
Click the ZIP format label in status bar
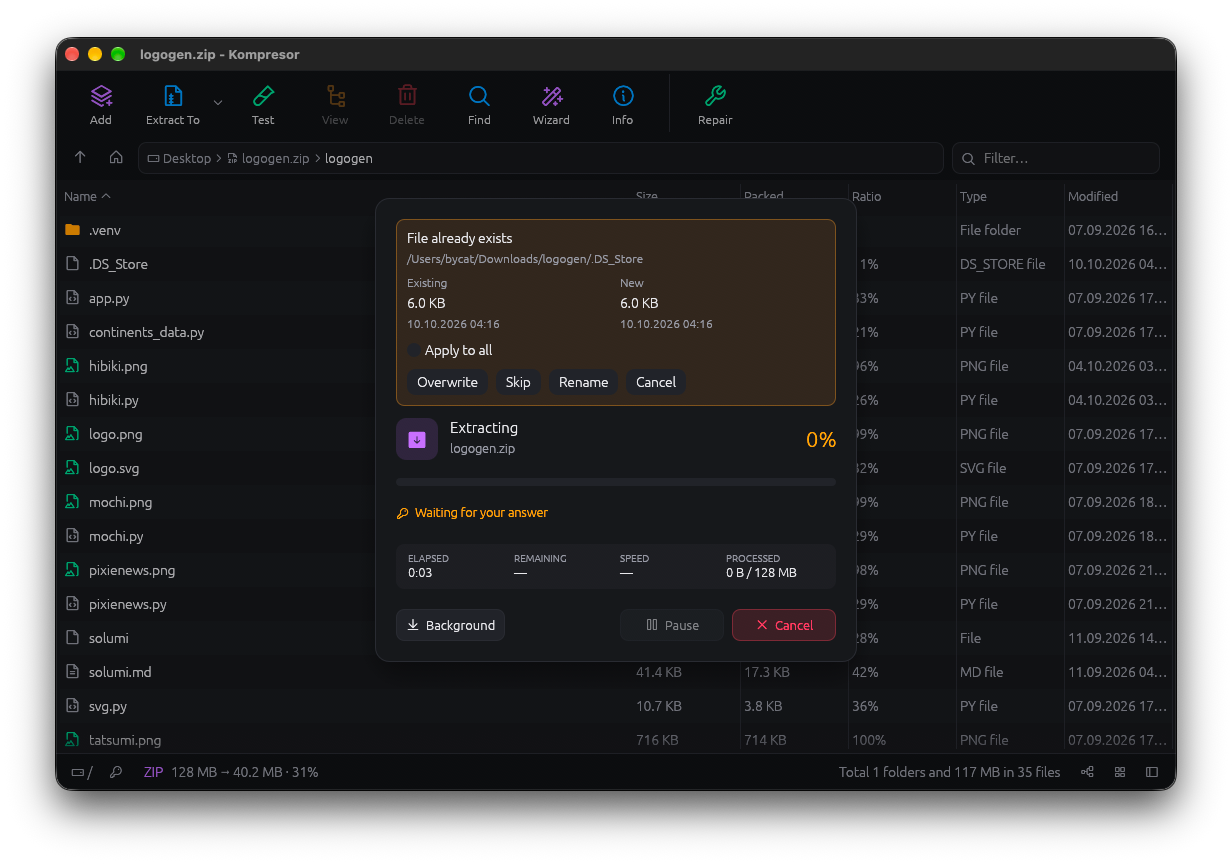coord(153,772)
